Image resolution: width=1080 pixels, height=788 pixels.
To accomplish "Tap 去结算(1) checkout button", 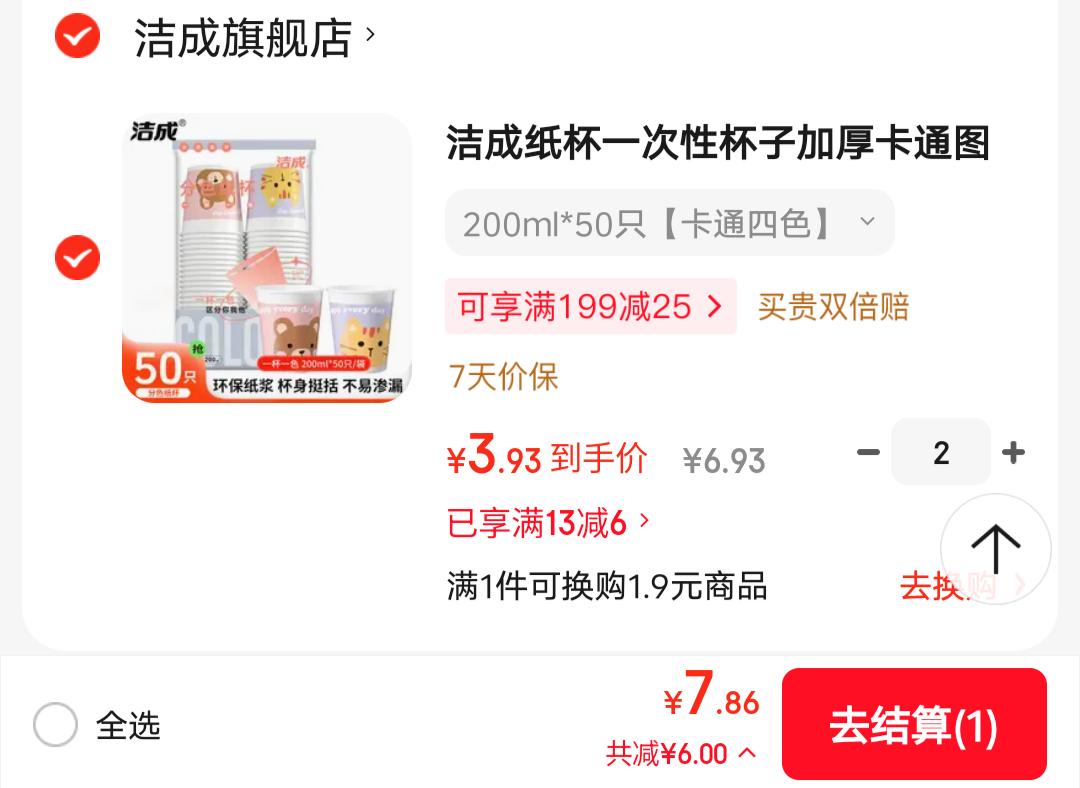I will [x=914, y=725].
